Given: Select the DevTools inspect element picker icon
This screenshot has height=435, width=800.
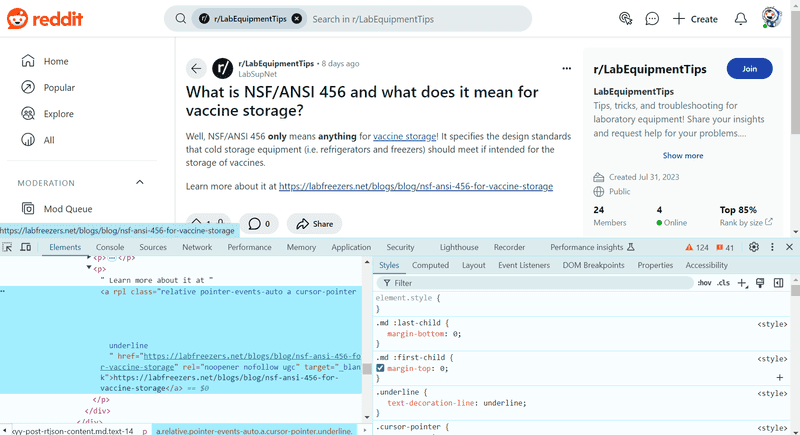Looking at the screenshot, I should pos(7,247).
